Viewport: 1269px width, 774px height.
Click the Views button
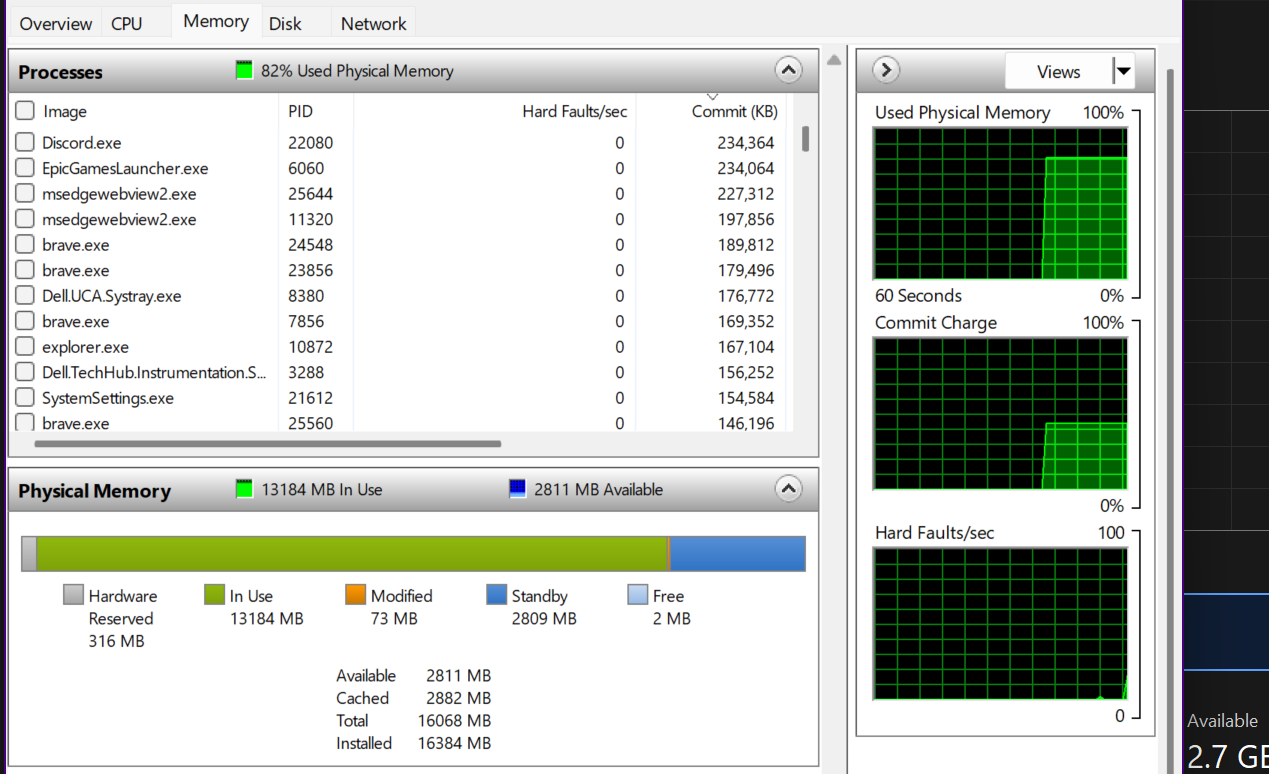coord(1058,71)
